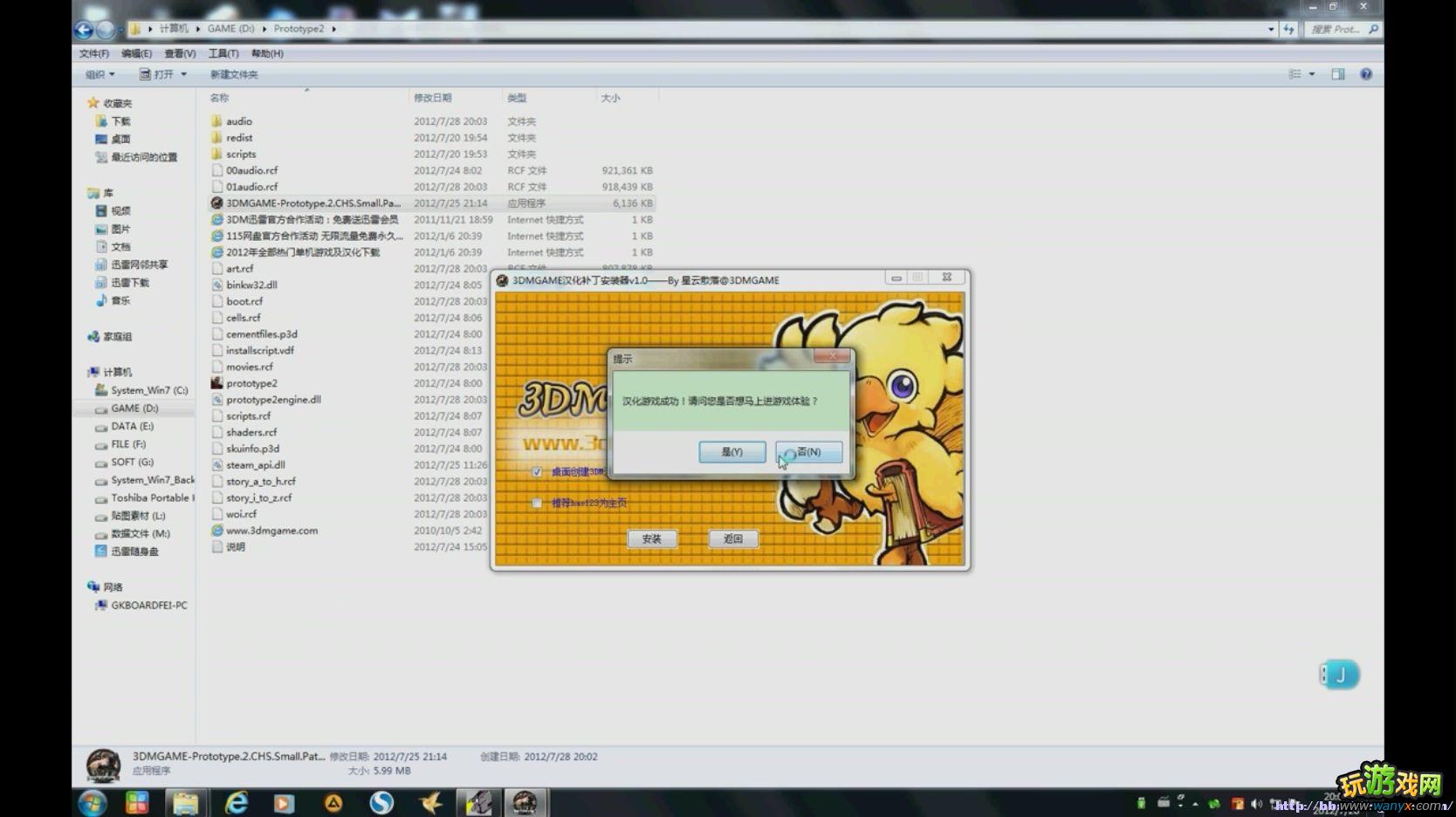Select the installscript.vdf file

(260, 350)
